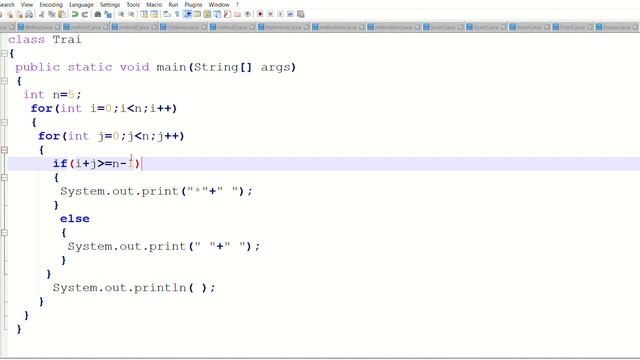Click the Zoom In toolbar icon
This screenshot has width=640, height=360.
click(x=121, y=14)
